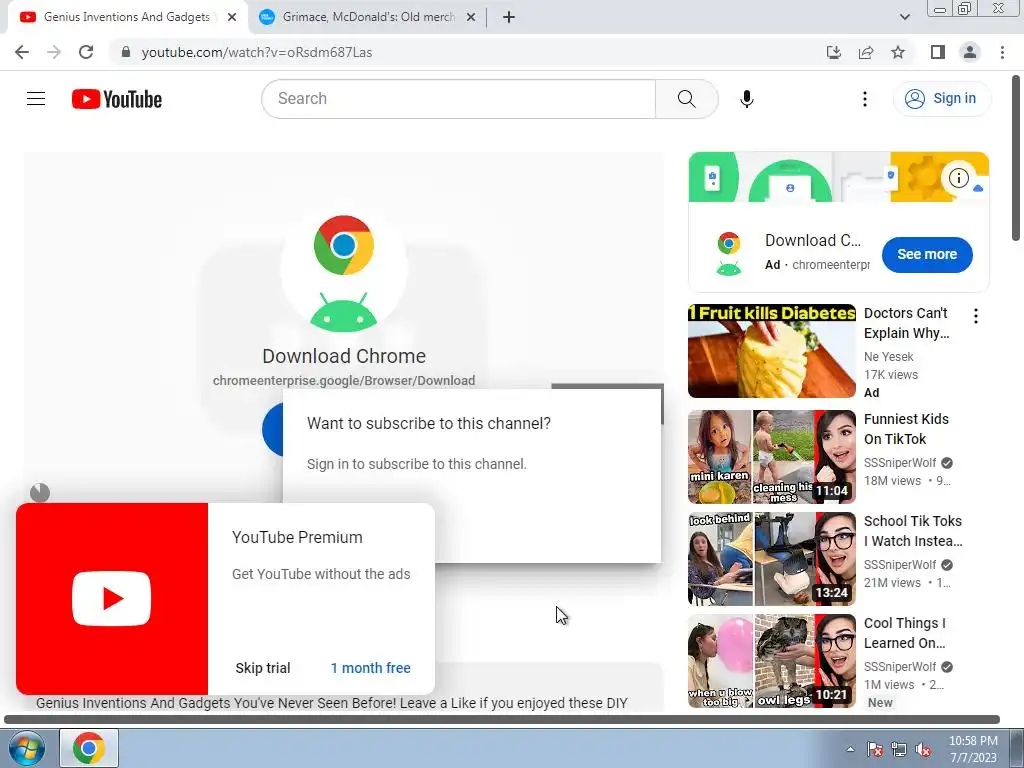Click the ad info icon on banner
The image size is (1024, 768).
pyautogui.click(x=958, y=177)
